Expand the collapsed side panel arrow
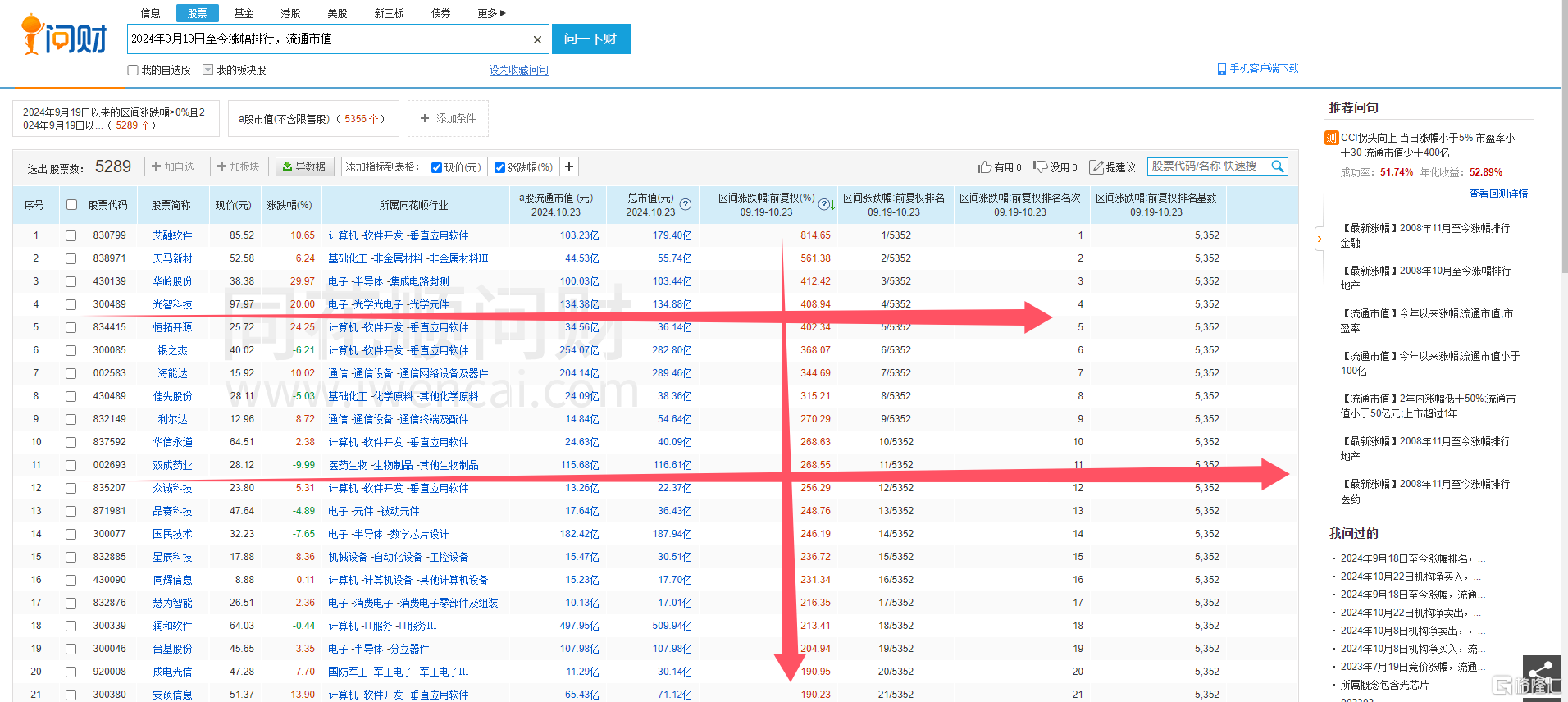The height and width of the screenshot is (702, 1568). 1320,239
